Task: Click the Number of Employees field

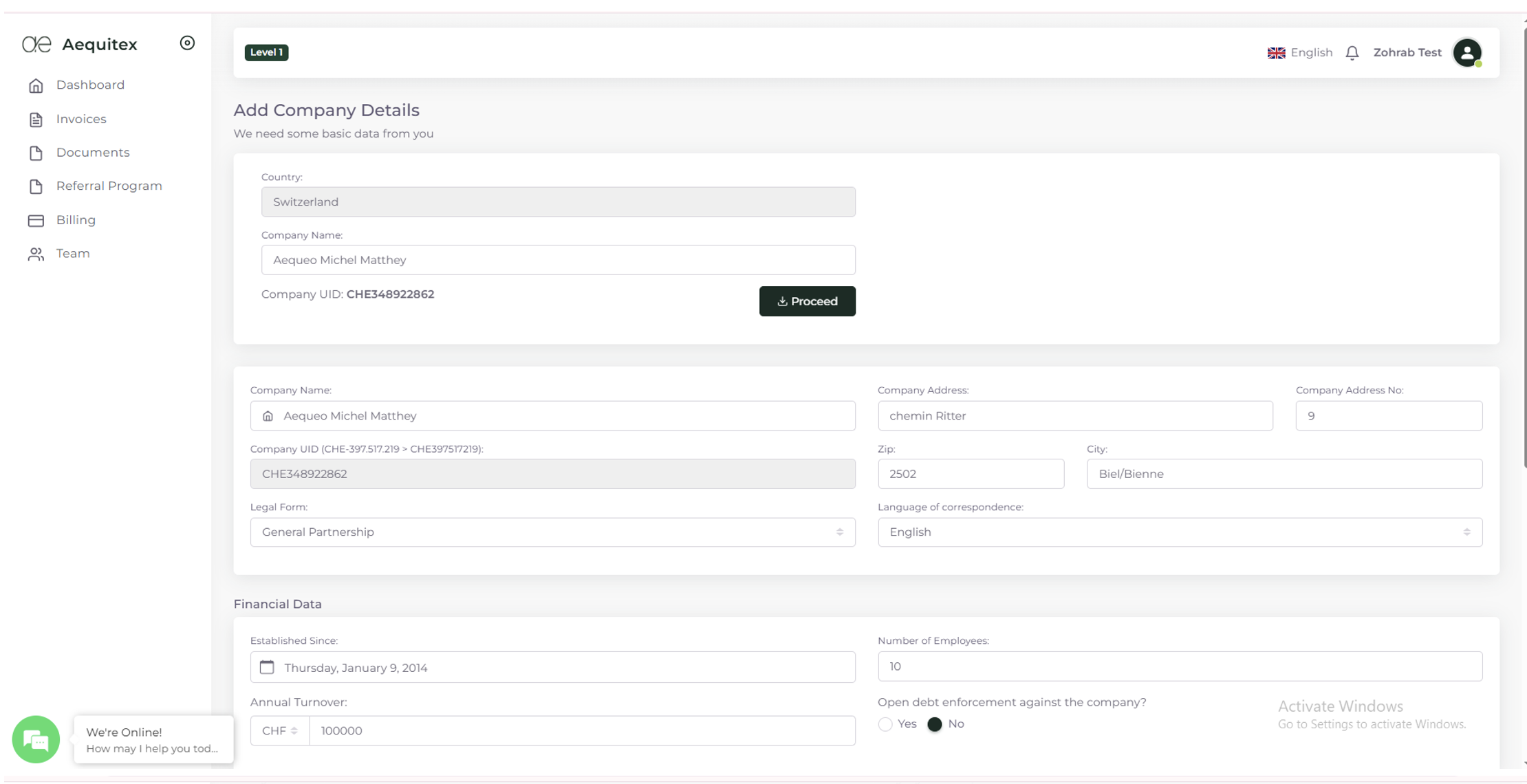Action: 1180,666
